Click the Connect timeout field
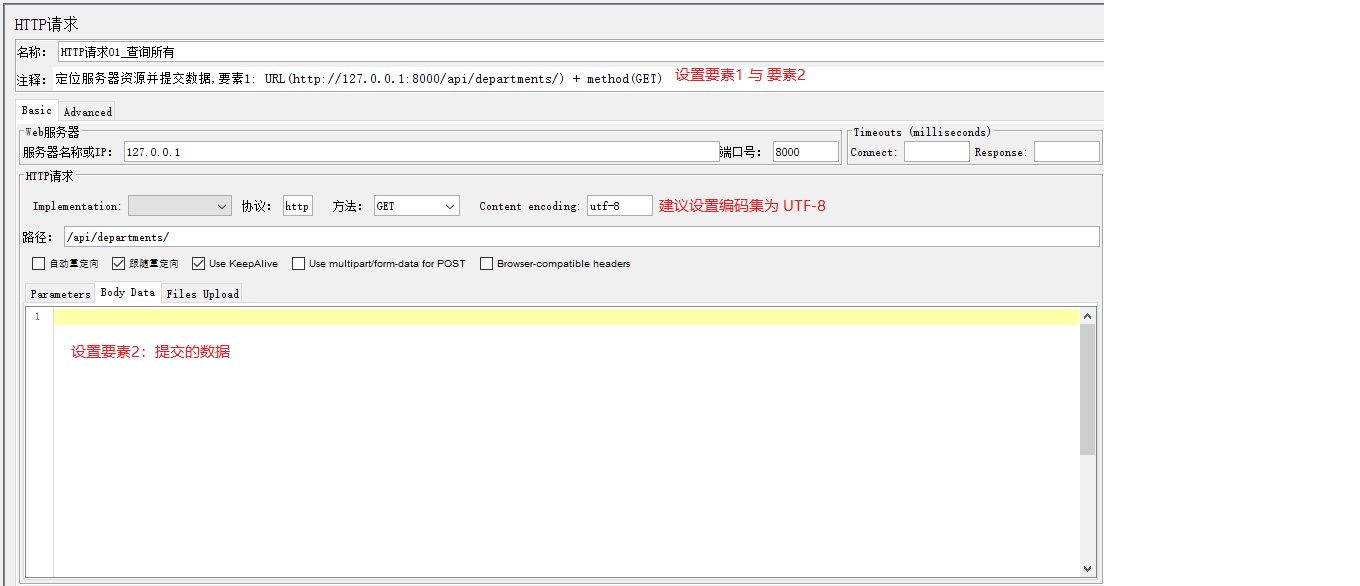1360x586 pixels. [x=936, y=152]
